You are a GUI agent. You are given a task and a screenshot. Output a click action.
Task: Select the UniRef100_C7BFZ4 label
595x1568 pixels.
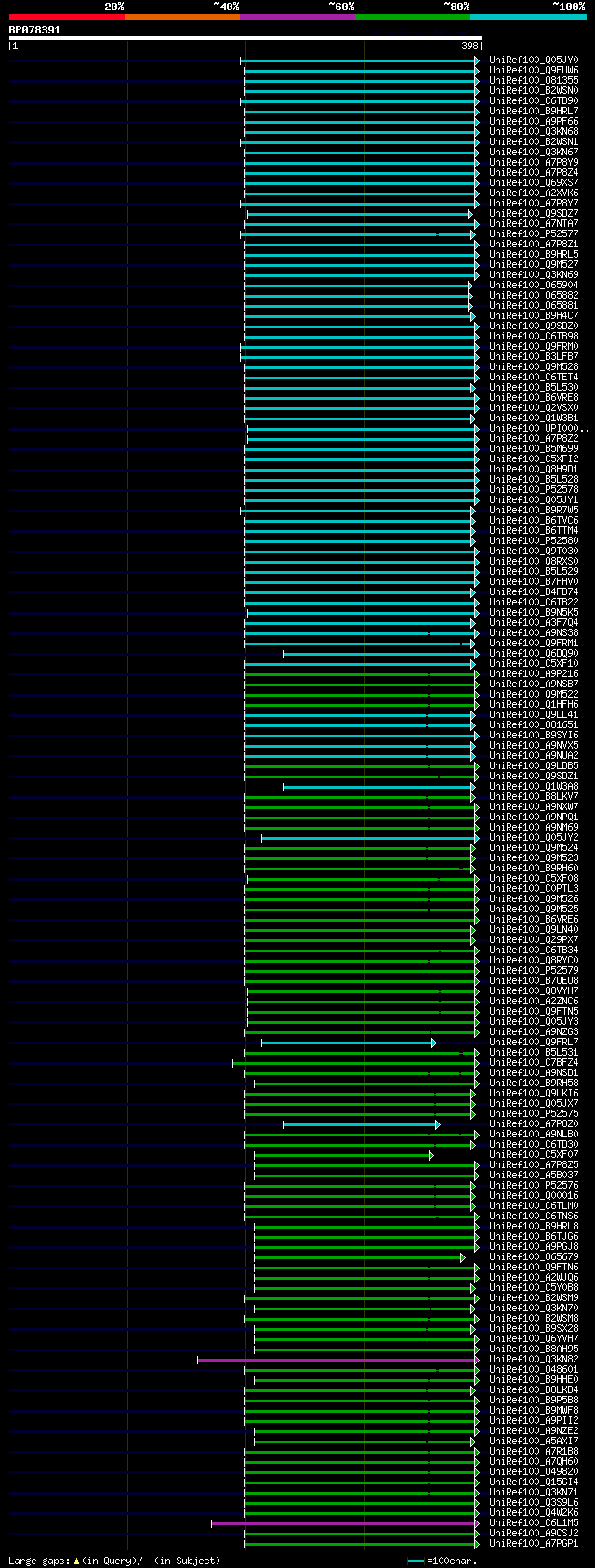click(534, 1063)
